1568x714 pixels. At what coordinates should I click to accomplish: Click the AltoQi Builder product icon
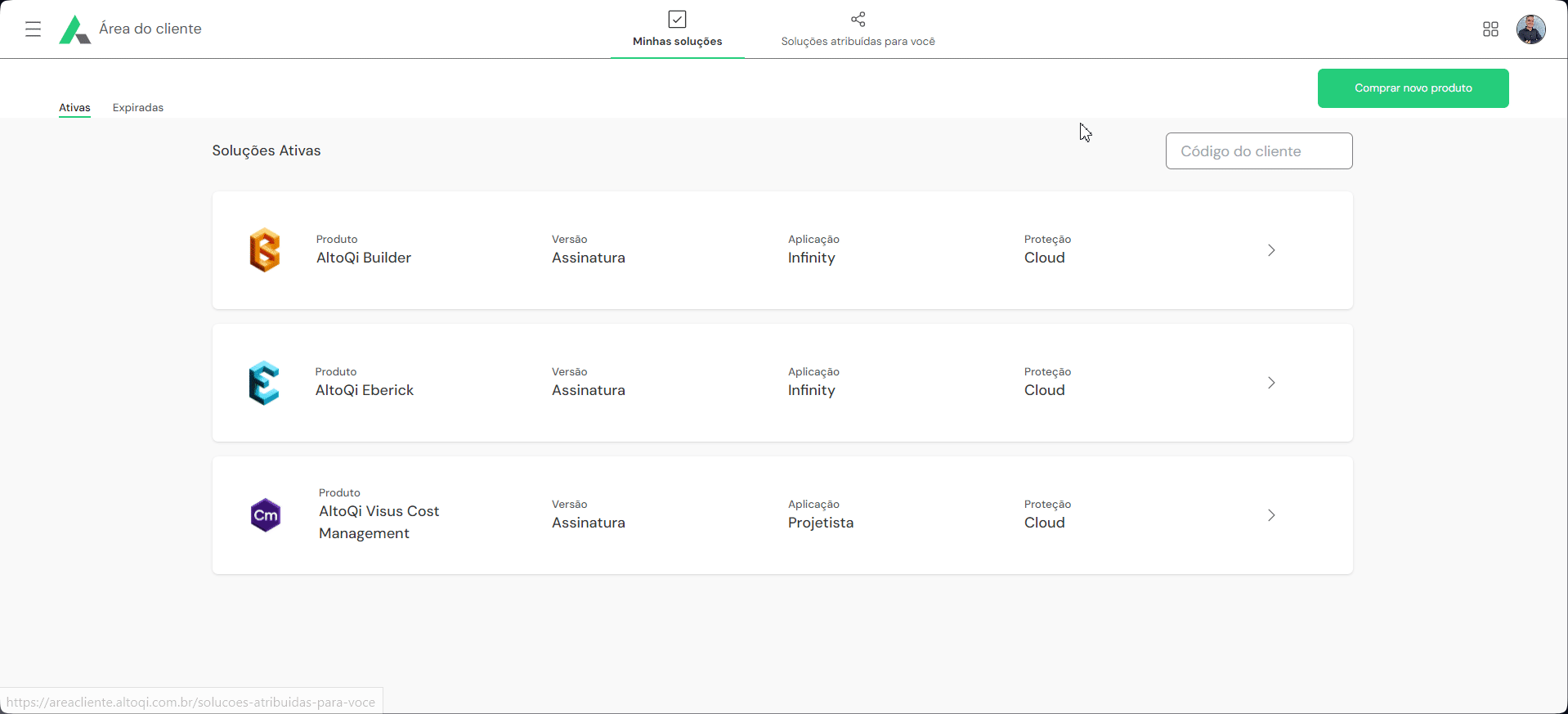(x=264, y=250)
